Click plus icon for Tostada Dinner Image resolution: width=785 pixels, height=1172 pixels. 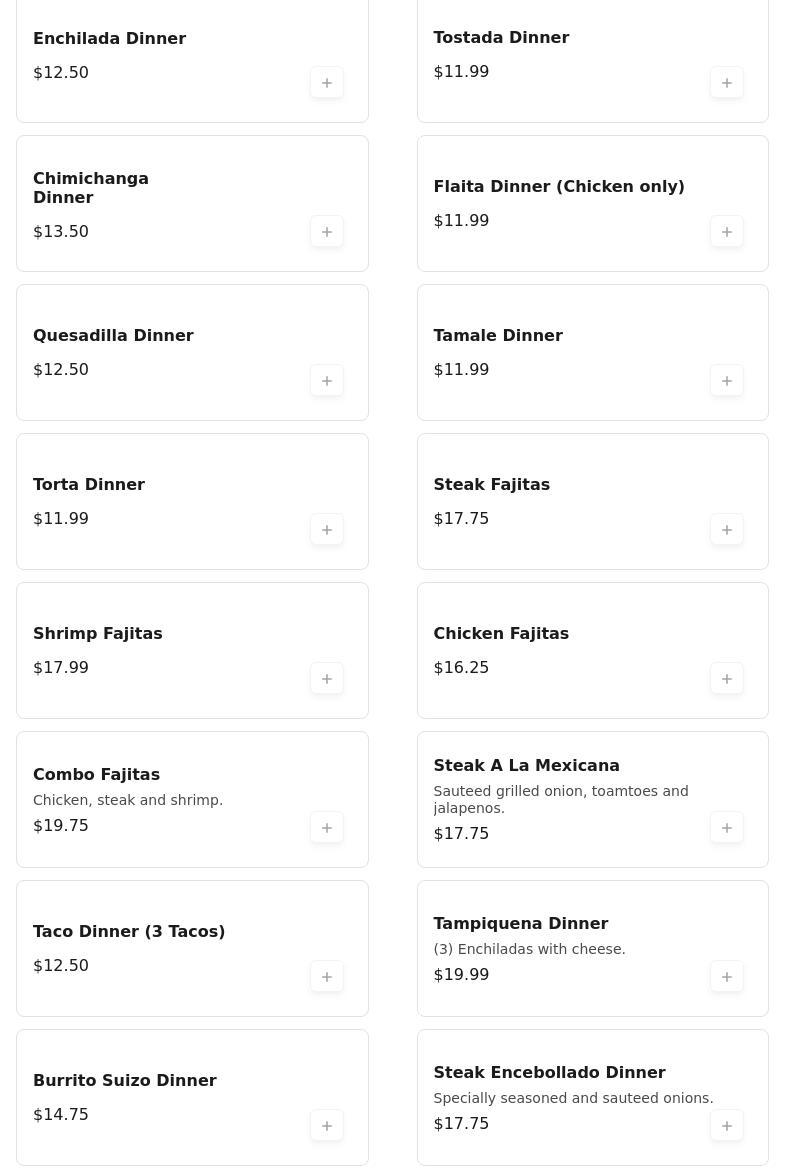(x=727, y=83)
